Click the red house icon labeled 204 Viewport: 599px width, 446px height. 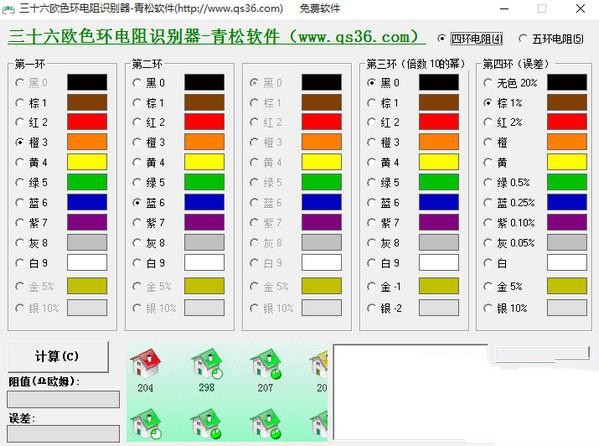coord(146,363)
